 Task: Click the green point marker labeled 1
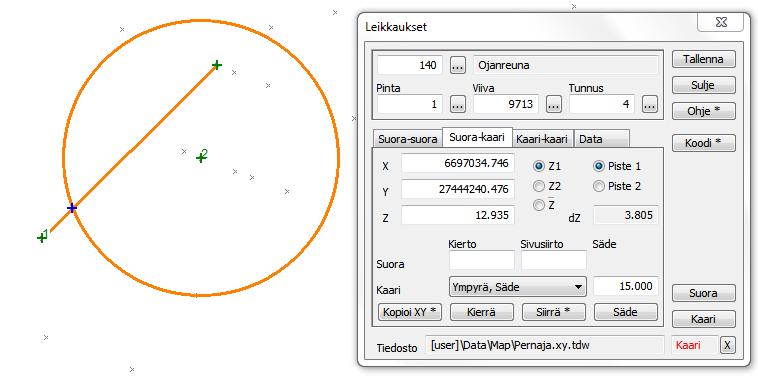pyautogui.click(x=42, y=237)
